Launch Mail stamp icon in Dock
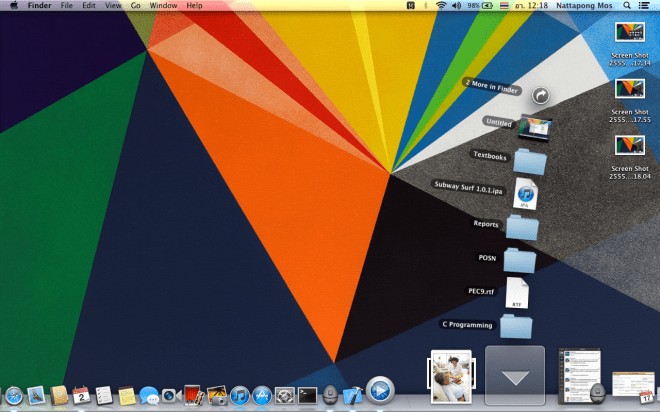660x412 pixels. pos(36,396)
